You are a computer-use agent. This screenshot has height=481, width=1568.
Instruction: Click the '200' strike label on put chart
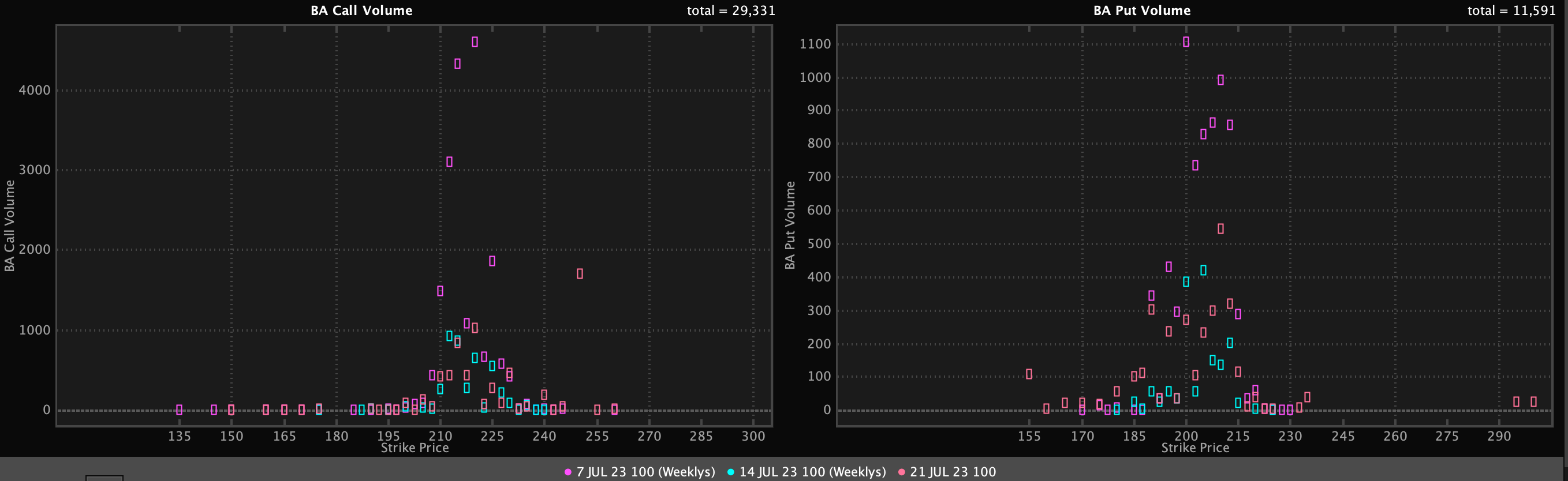click(x=1186, y=436)
